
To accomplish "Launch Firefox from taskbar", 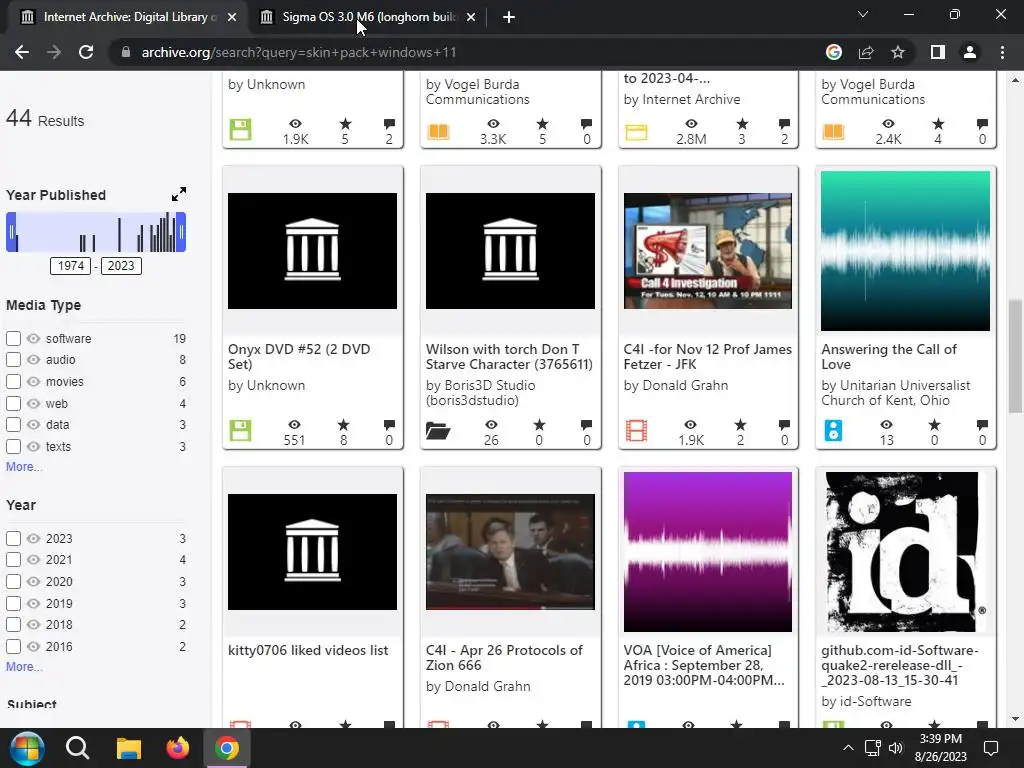I will click(177, 748).
